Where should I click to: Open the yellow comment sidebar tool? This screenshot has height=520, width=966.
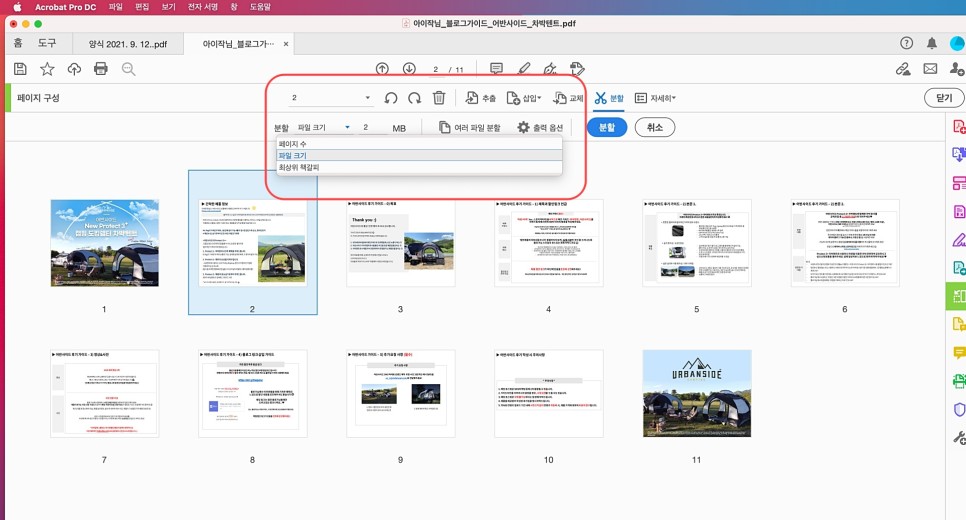959,352
